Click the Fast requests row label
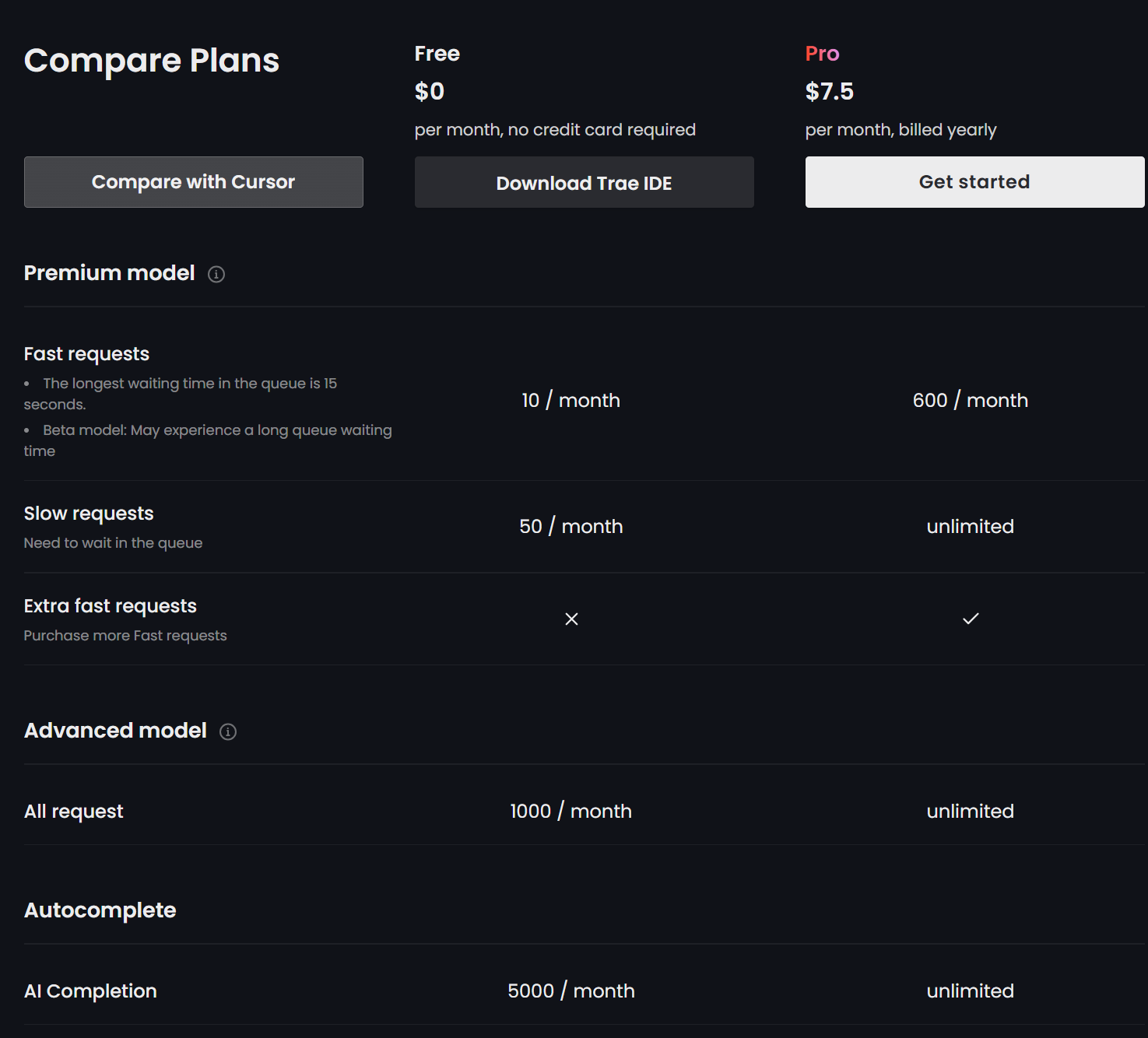Image resolution: width=1148 pixels, height=1038 pixels. point(86,354)
